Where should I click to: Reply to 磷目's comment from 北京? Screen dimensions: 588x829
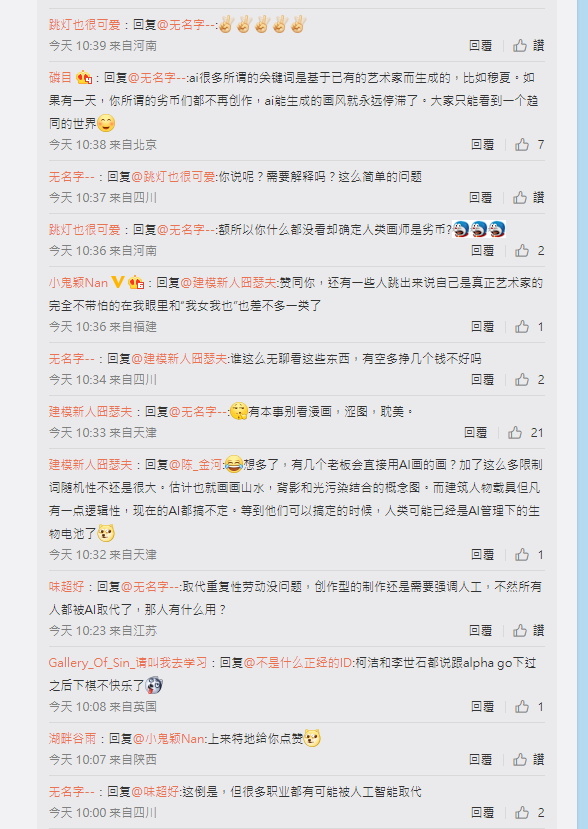tap(482, 144)
